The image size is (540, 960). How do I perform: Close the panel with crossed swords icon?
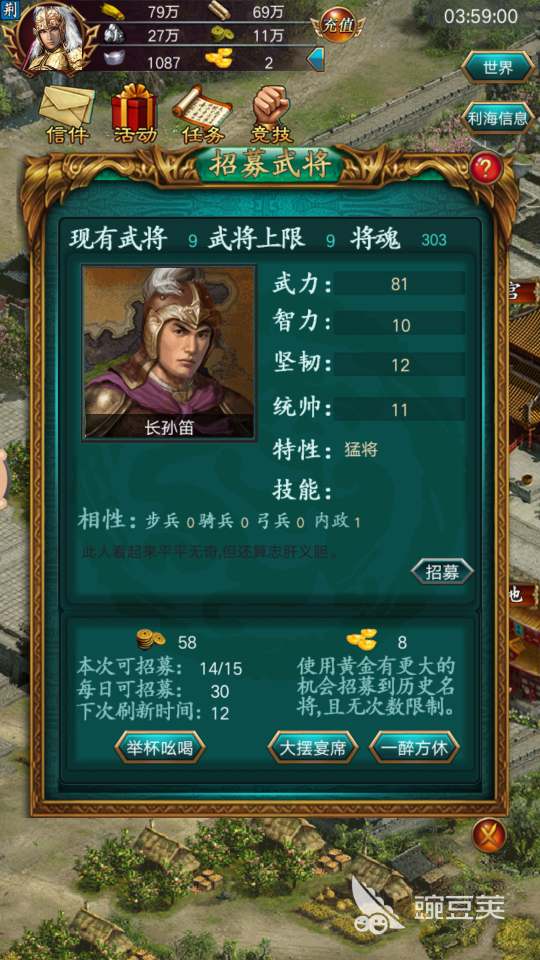tap(489, 836)
